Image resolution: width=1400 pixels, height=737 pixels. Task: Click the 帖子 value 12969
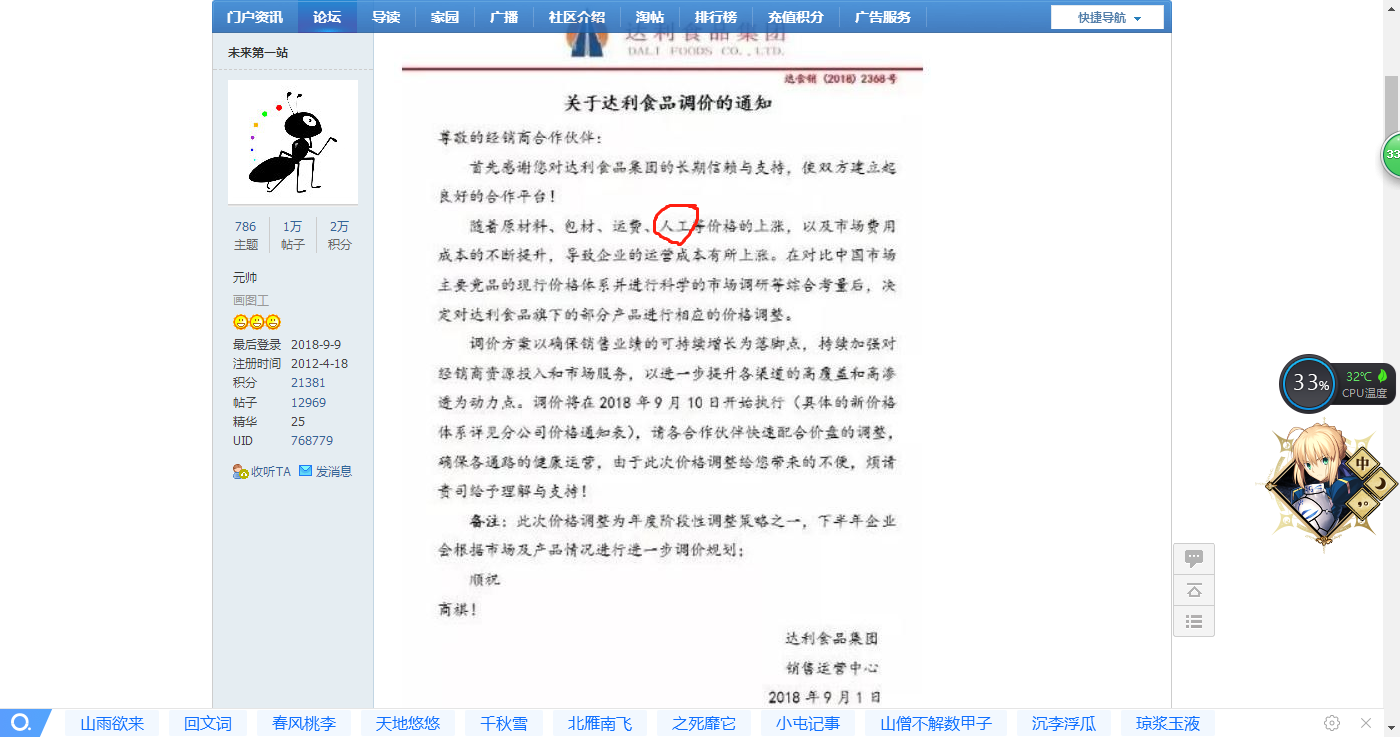[x=308, y=403]
